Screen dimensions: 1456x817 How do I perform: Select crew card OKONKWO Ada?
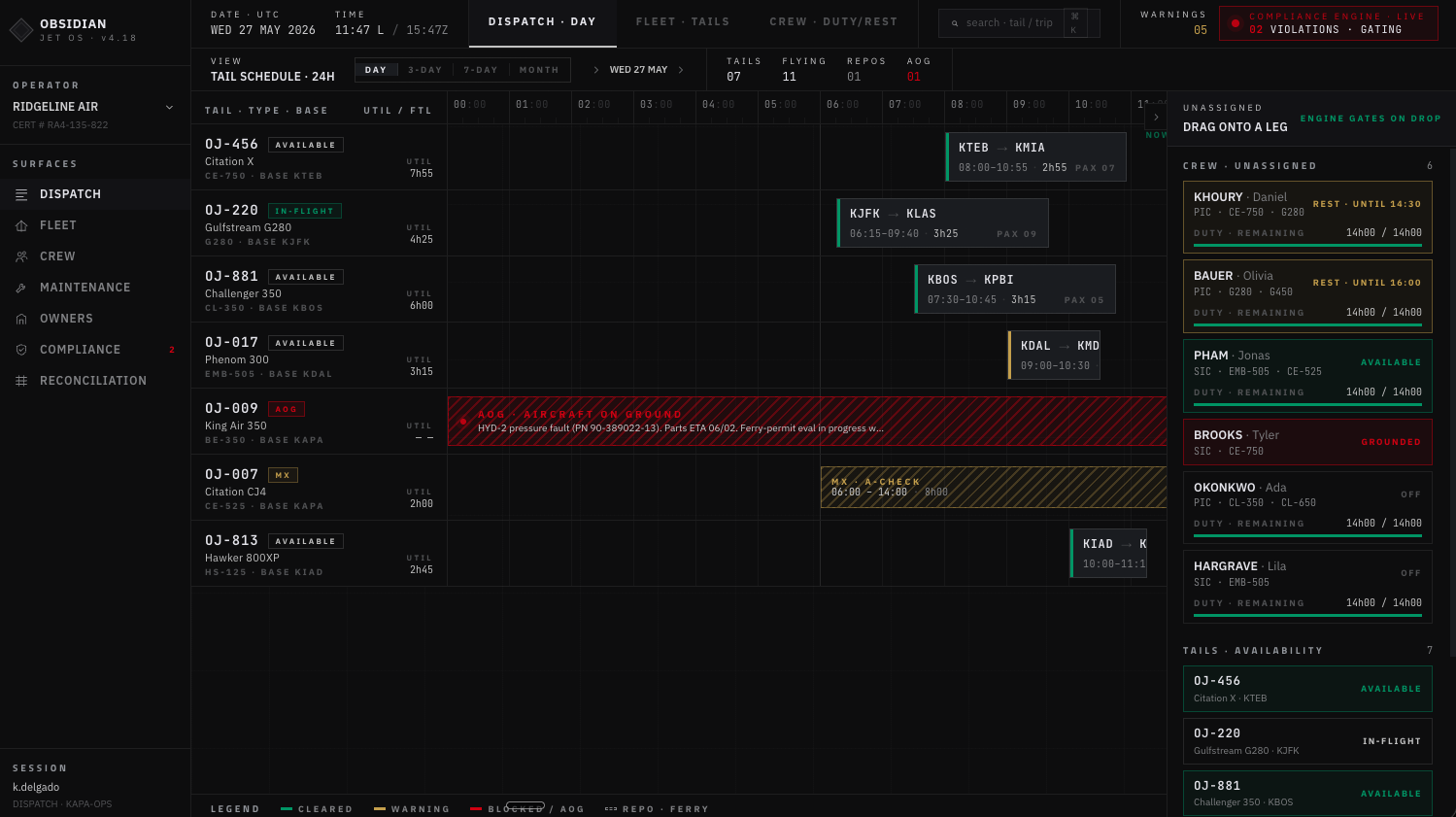click(1307, 507)
